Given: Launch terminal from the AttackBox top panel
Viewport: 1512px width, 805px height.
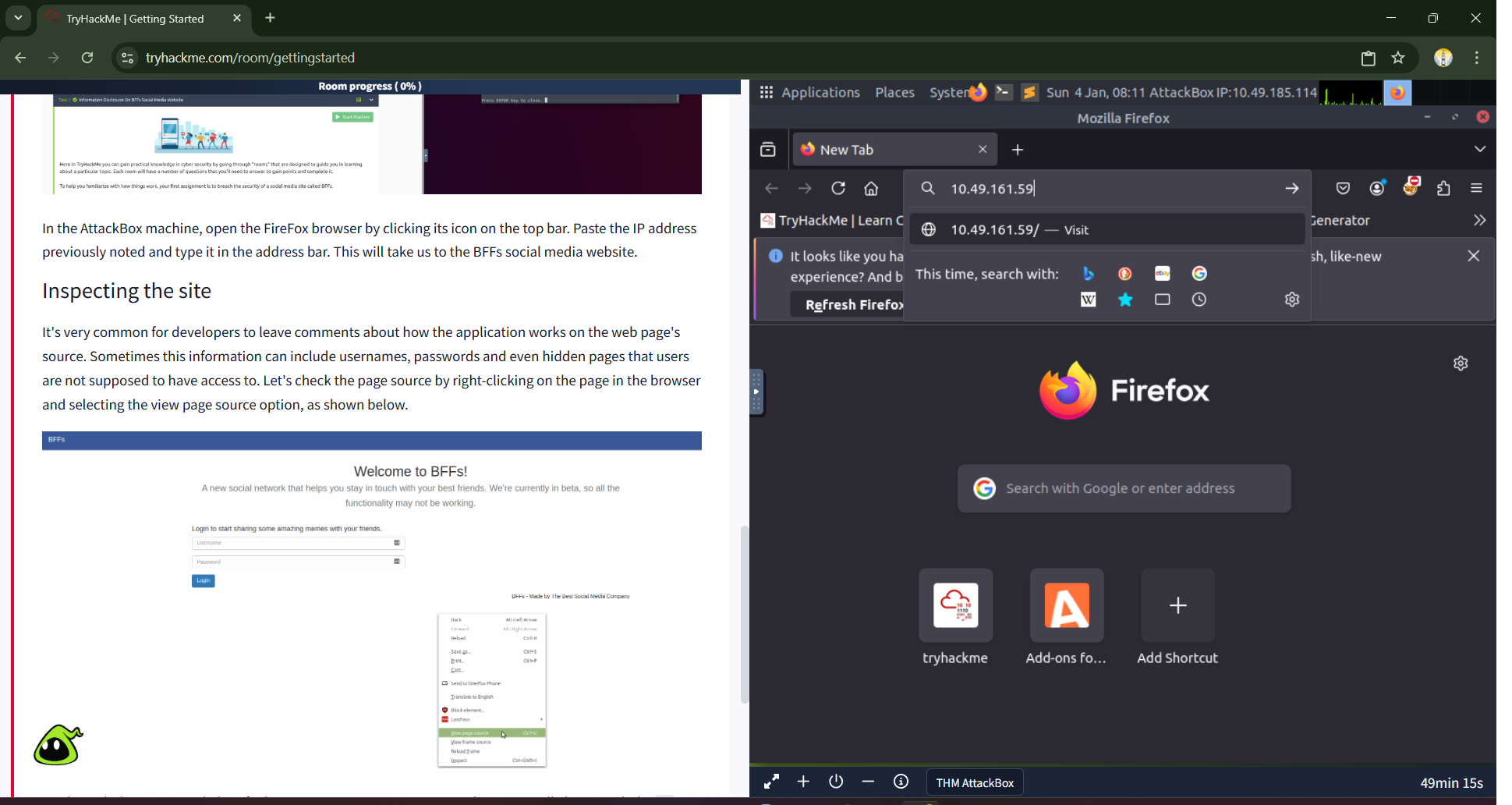Looking at the screenshot, I should [x=1004, y=92].
